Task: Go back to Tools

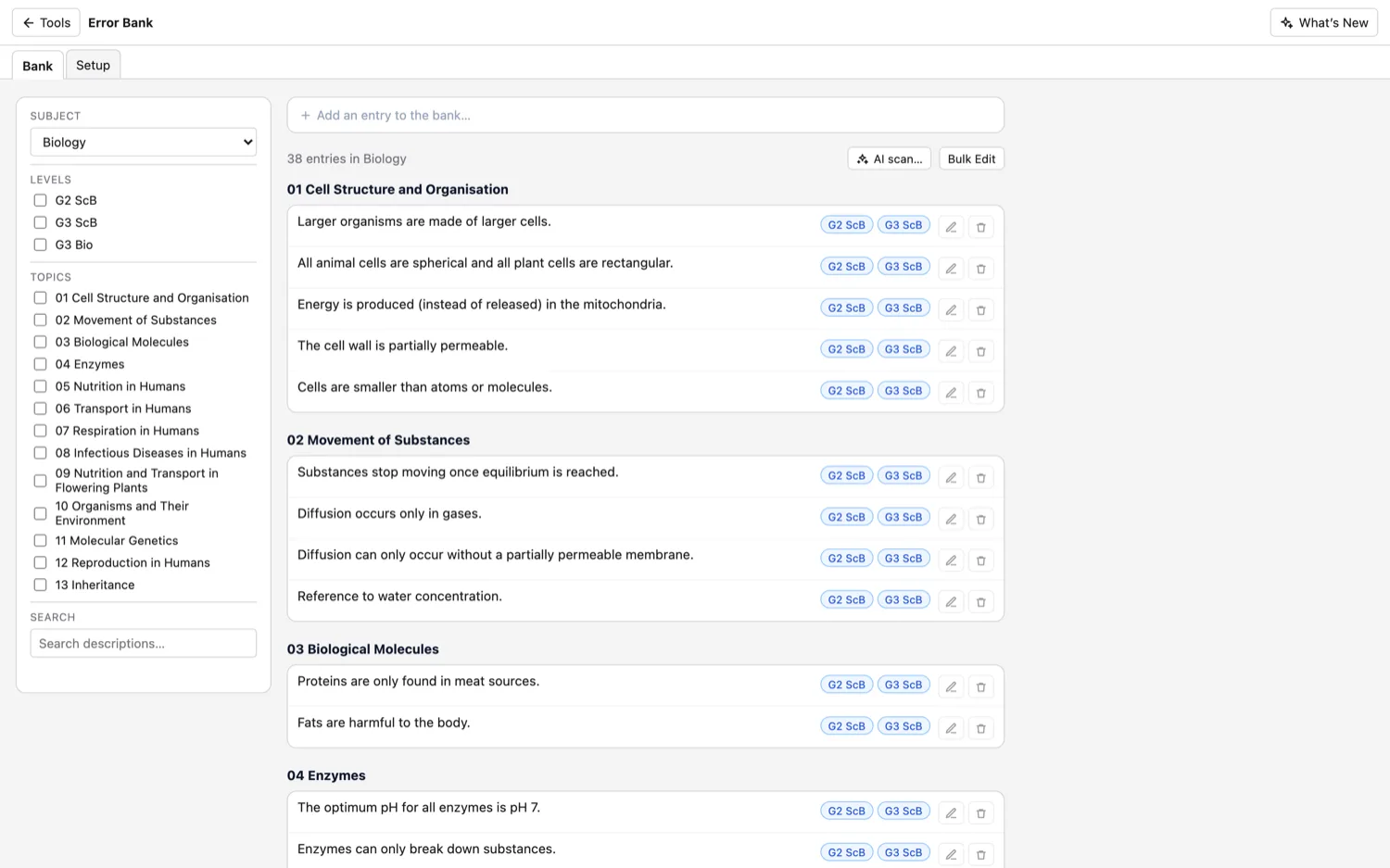Action: 46,22
